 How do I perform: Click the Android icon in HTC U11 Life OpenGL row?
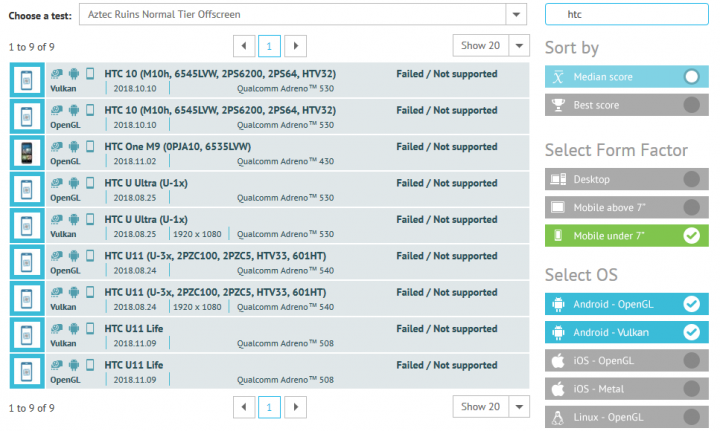[74, 365]
